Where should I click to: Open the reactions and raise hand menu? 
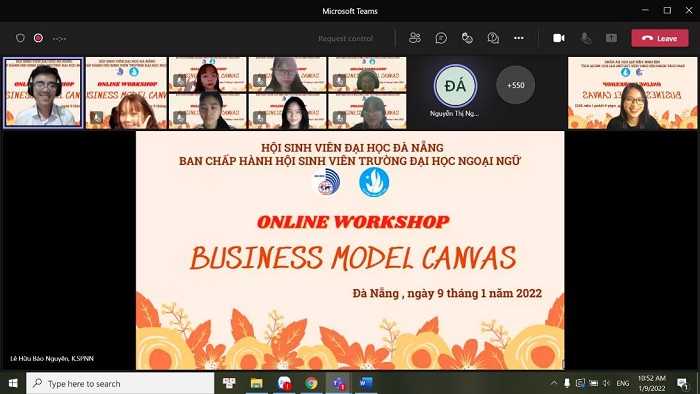click(467, 38)
